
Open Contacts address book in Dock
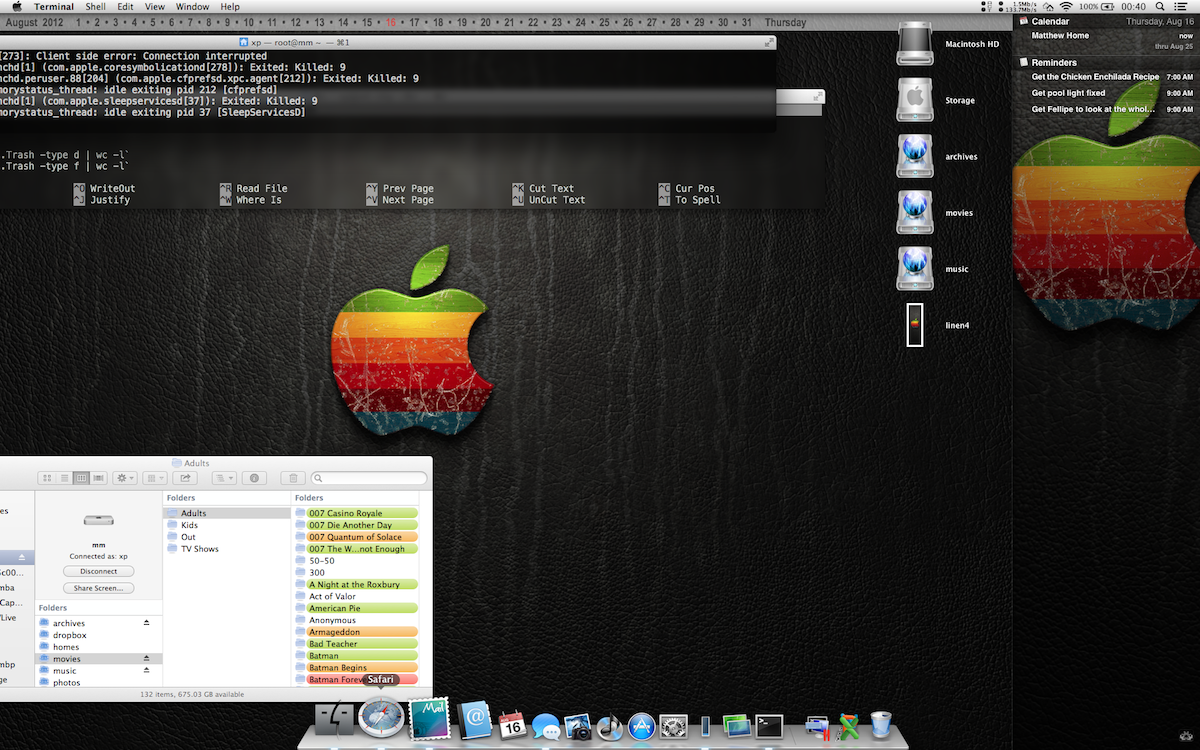[x=475, y=720]
